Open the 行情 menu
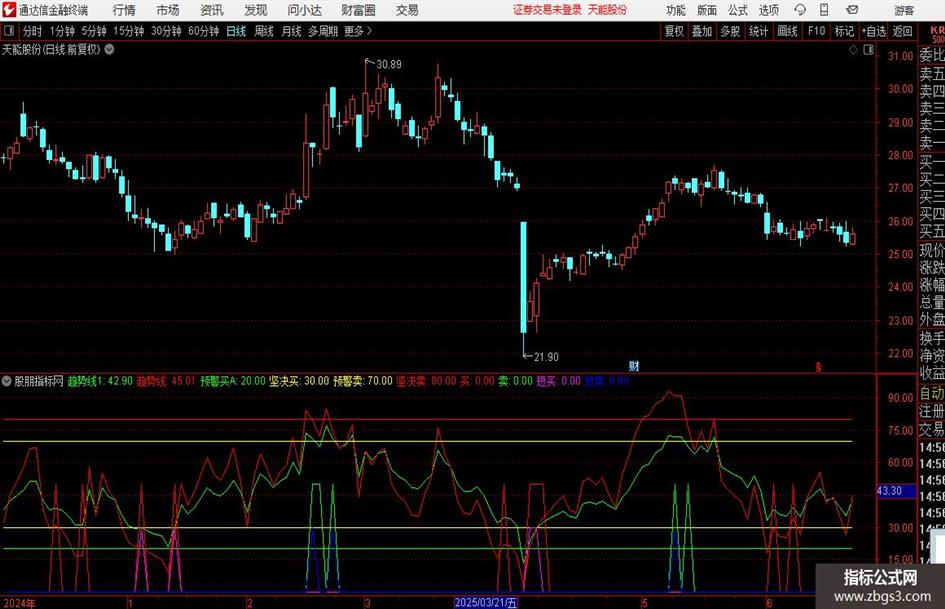Screen dimensions: 945x609 124,10
